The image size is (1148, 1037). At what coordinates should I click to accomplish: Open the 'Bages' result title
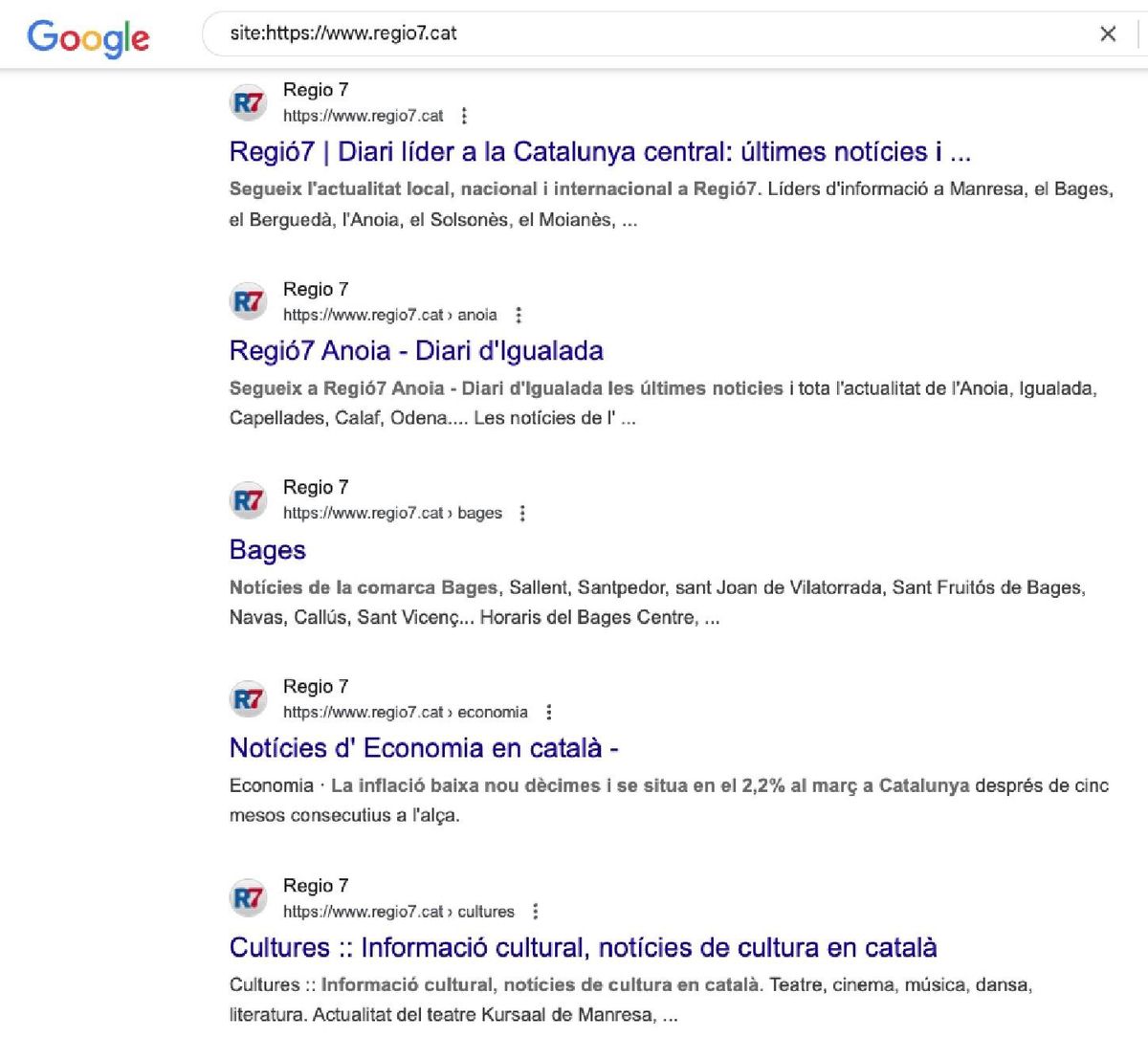click(x=268, y=550)
